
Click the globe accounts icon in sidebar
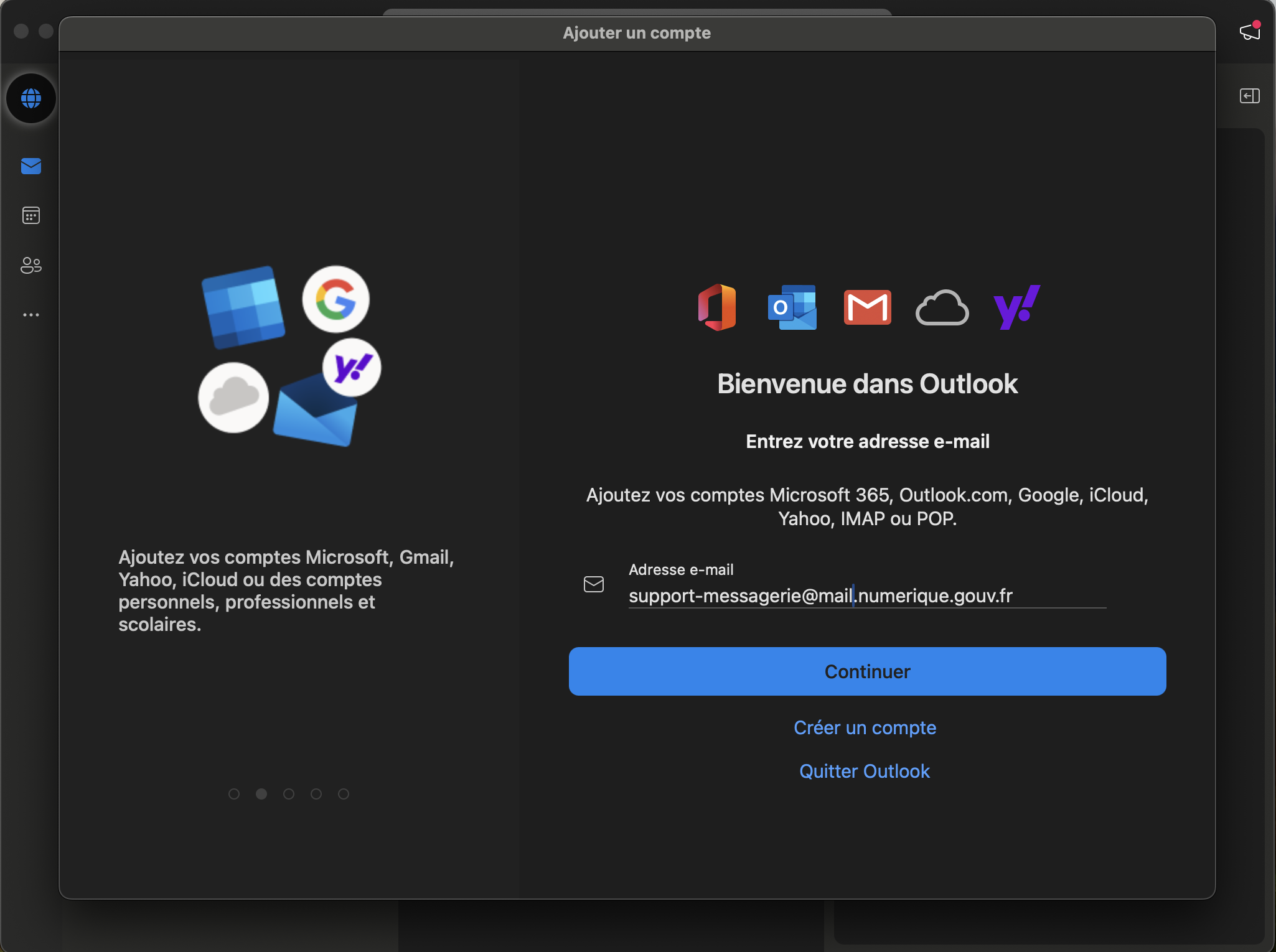[31, 98]
